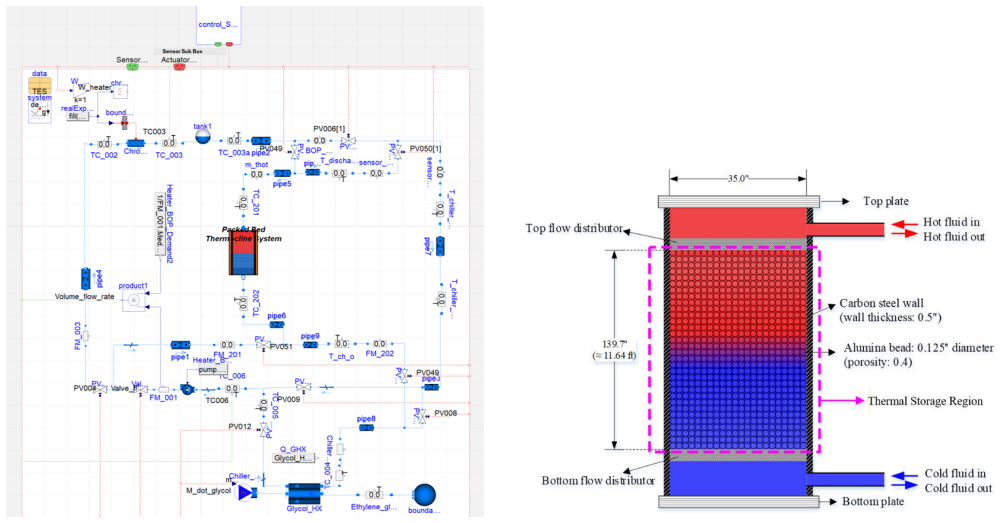Click the PV050[1] valve symbol
Viewport: 1000px width, 523px height.
[x=397, y=152]
